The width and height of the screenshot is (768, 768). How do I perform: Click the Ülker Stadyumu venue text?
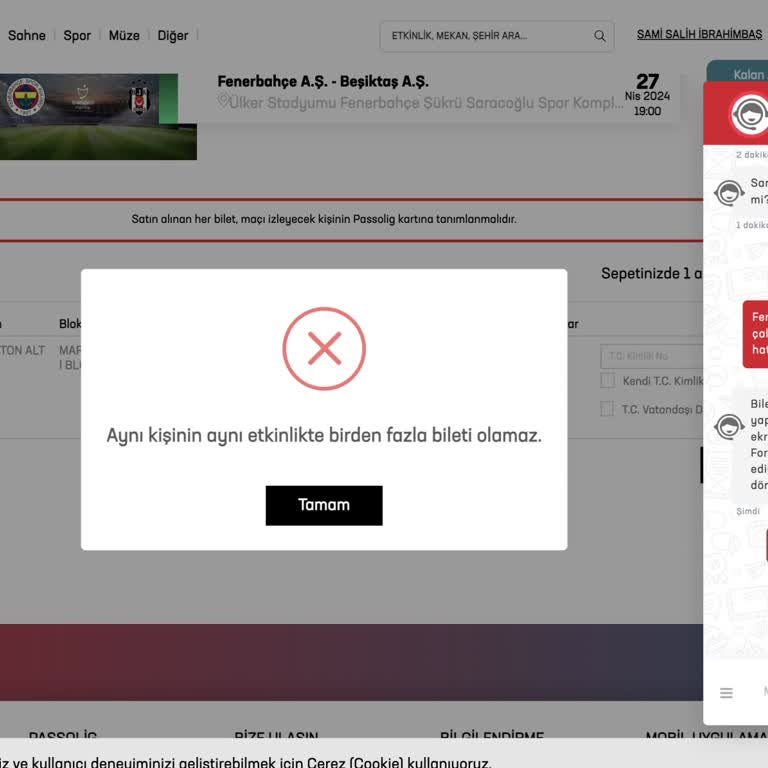(426, 103)
